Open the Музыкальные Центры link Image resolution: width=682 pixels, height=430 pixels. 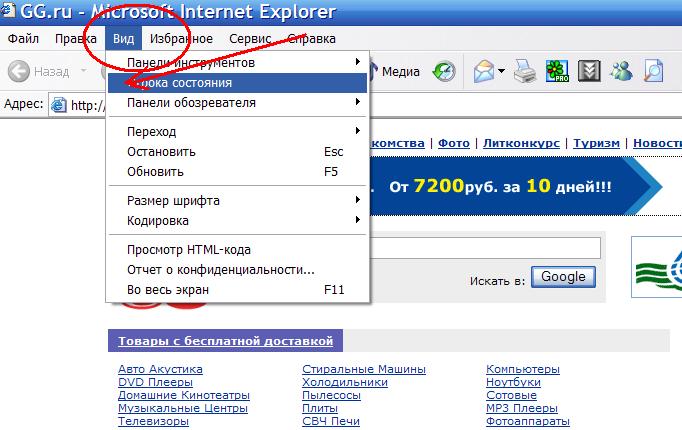[183, 408]
